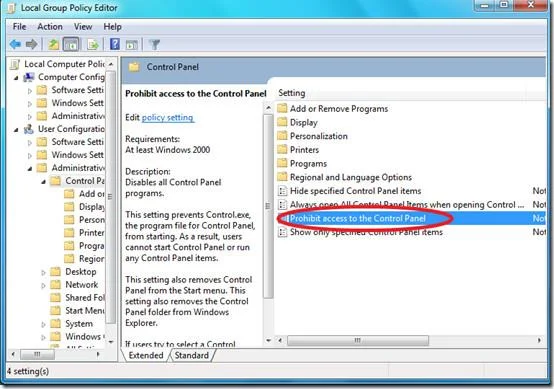Open the Help toolbar icon
Image resolution: width=554 pixels, height=389 pixels.
click(115, 45)
